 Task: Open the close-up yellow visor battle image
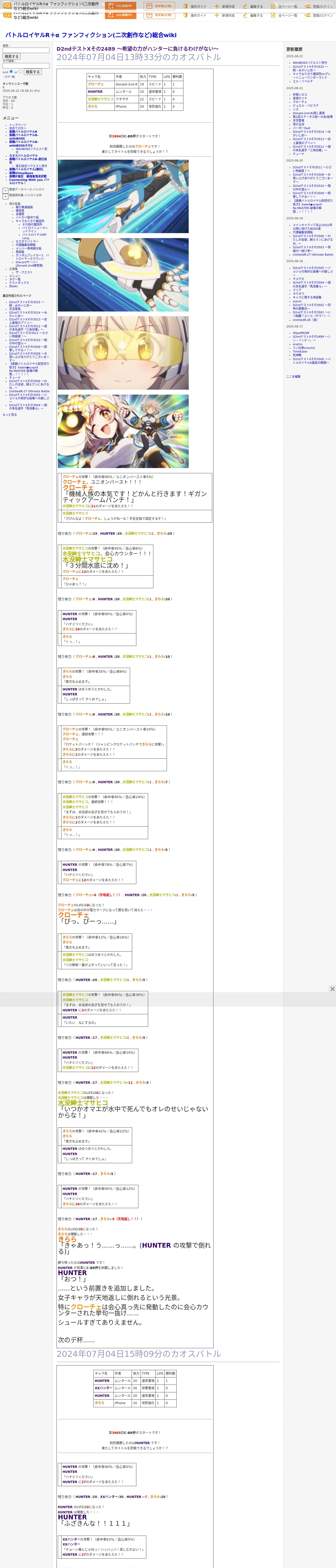[123, 353]
